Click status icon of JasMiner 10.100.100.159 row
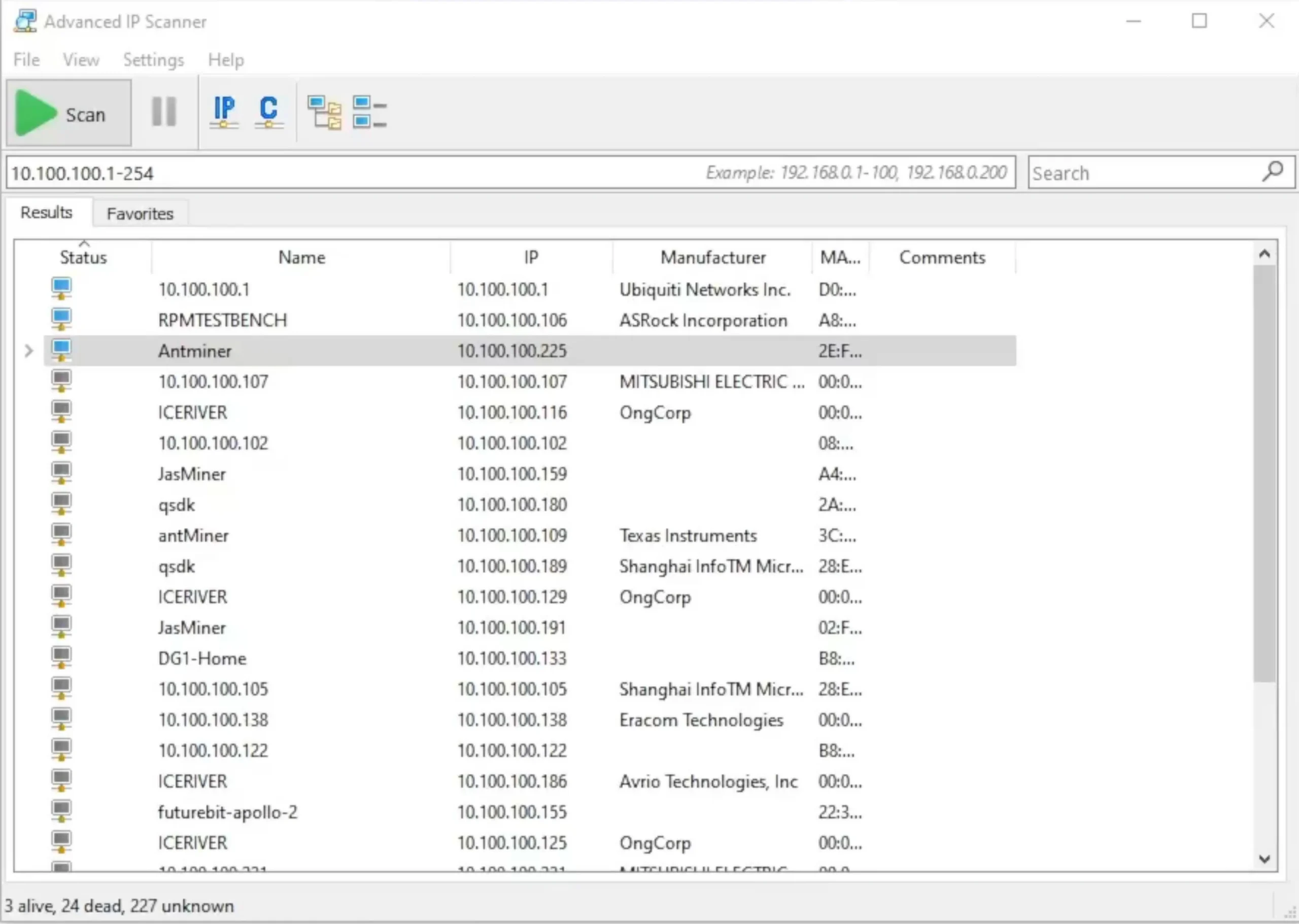The width and height of the screenshot is (1299, 924). coord(61,473)
